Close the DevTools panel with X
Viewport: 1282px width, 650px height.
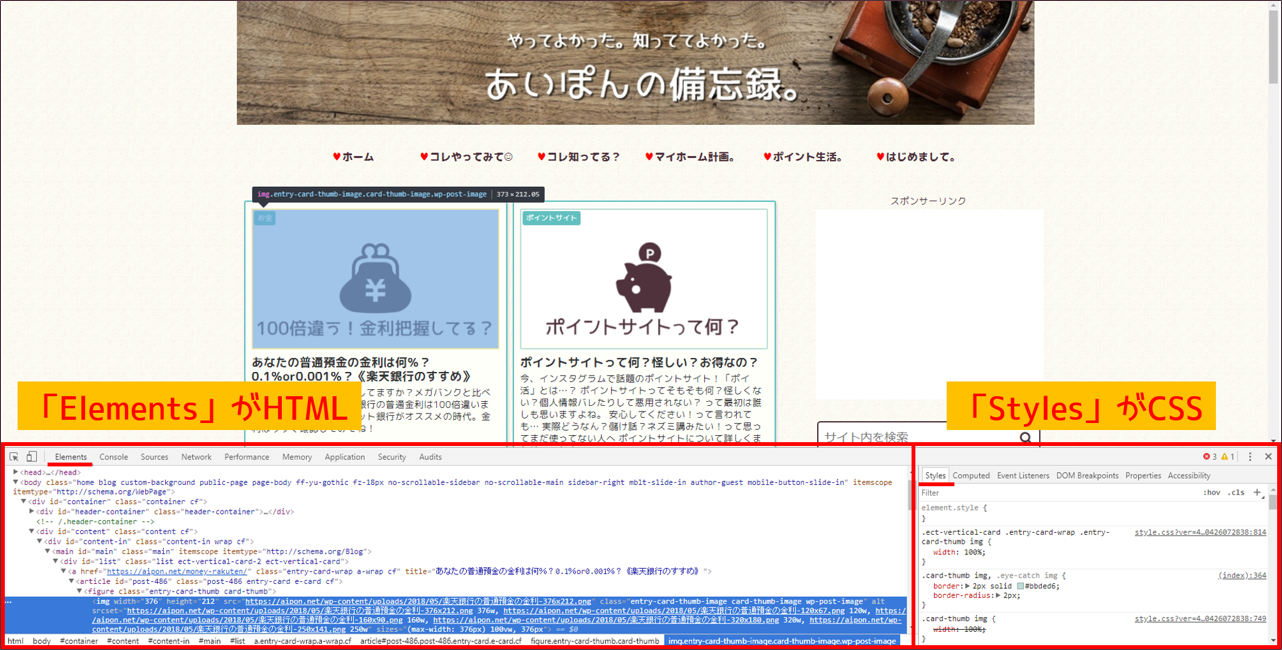point(1268,457)
